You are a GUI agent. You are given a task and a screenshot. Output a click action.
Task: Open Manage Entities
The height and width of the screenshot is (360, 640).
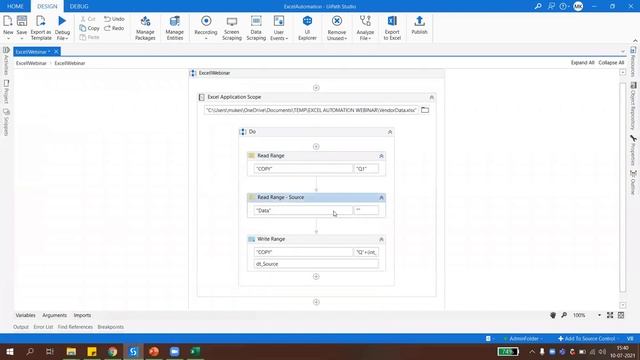(175, 27)
